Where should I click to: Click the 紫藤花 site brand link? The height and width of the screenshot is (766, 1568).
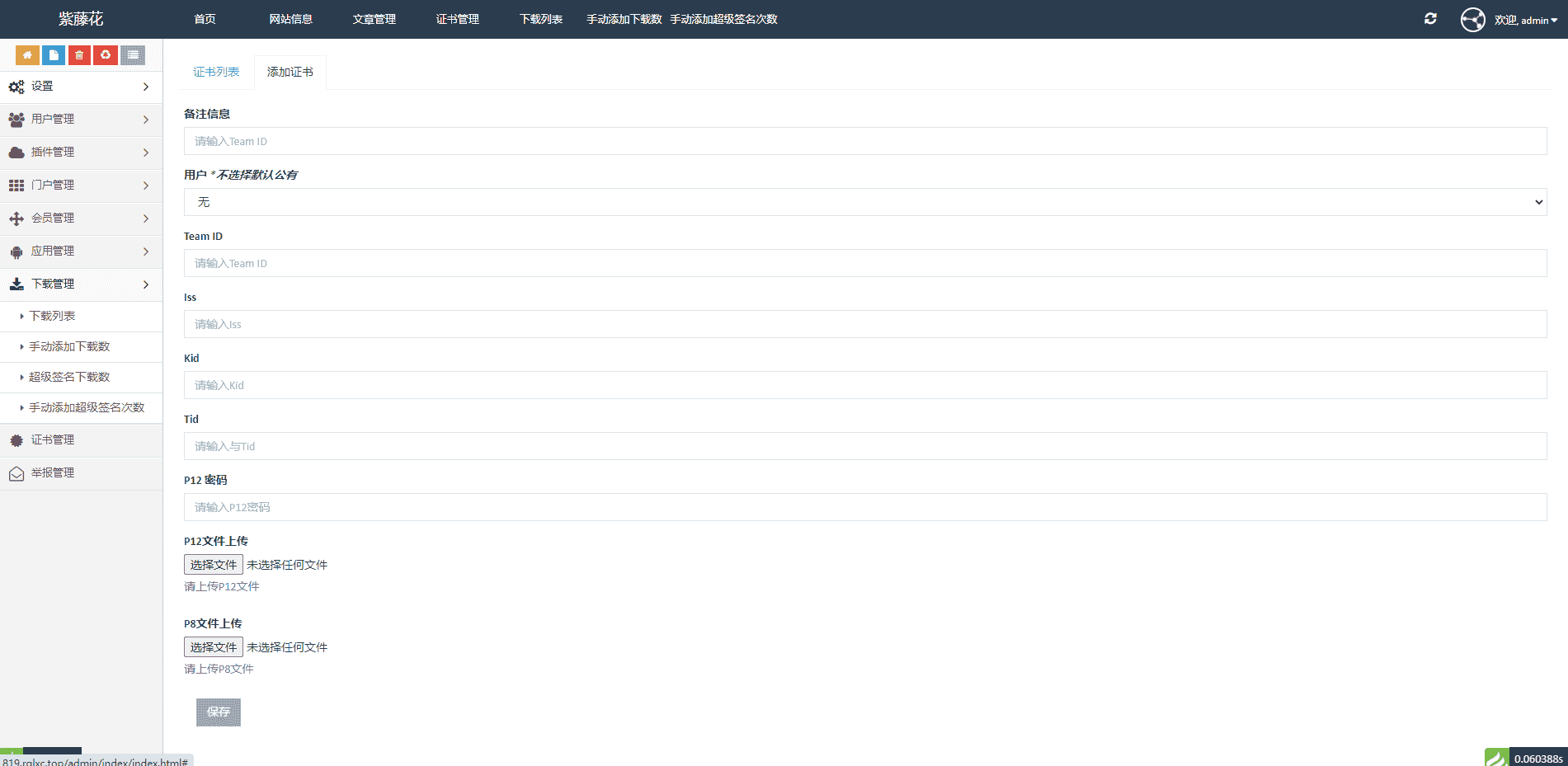[81, 19]
